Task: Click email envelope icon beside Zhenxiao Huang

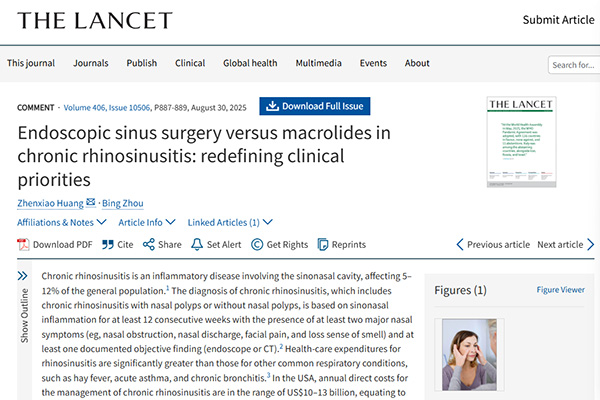Action: pyautogui.click(x=91, y=201)
